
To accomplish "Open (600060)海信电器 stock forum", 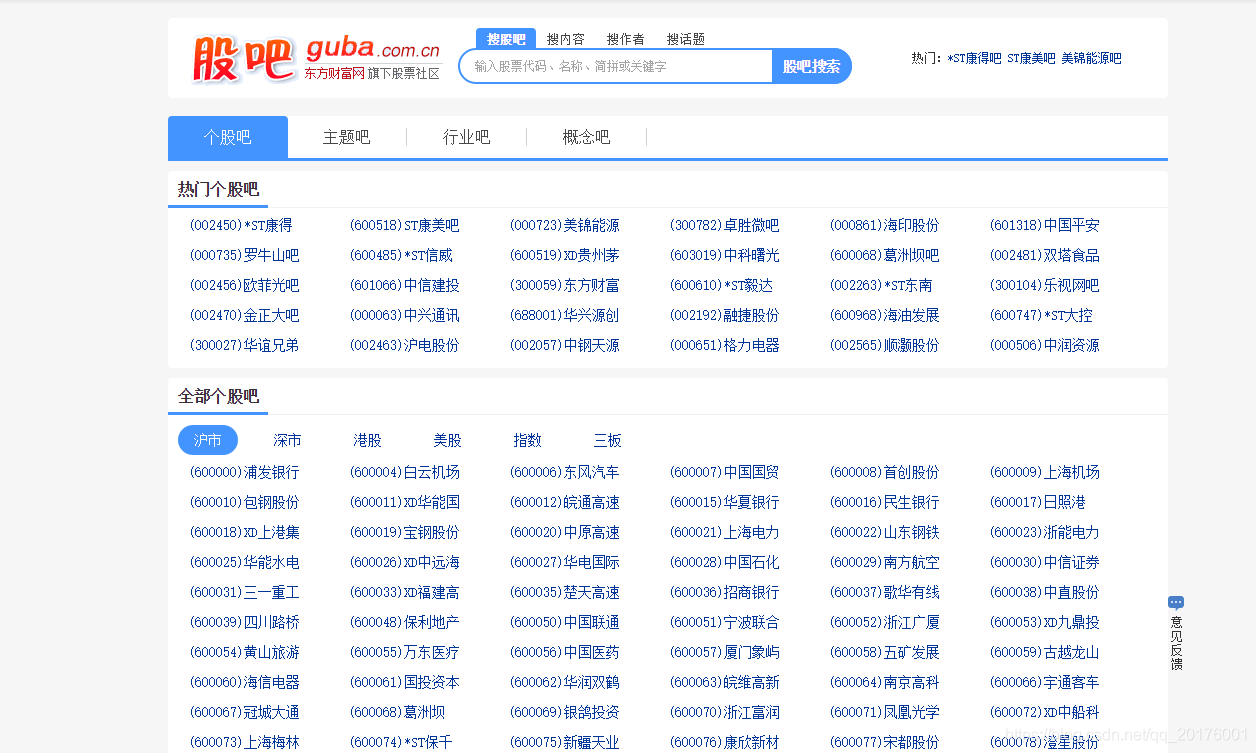I will (x=244, y=682).
